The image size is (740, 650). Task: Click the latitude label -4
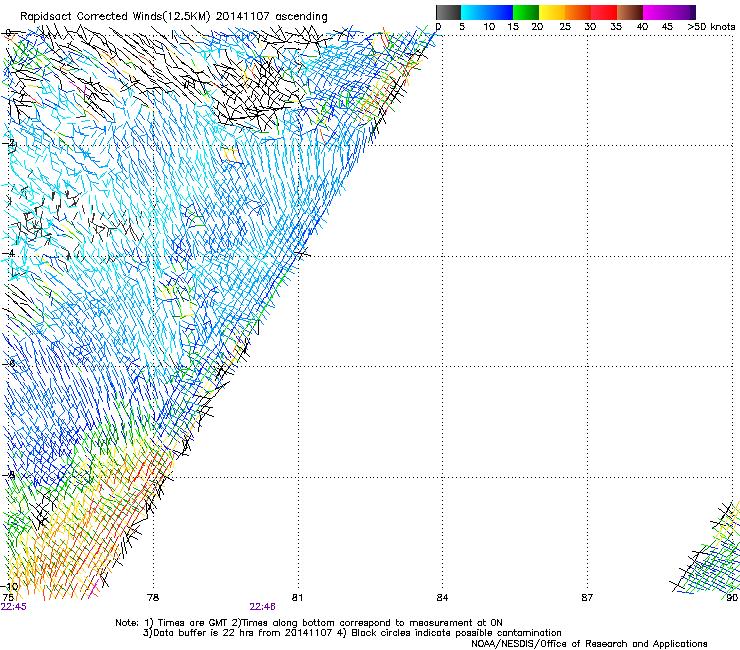tap(8, 253)
